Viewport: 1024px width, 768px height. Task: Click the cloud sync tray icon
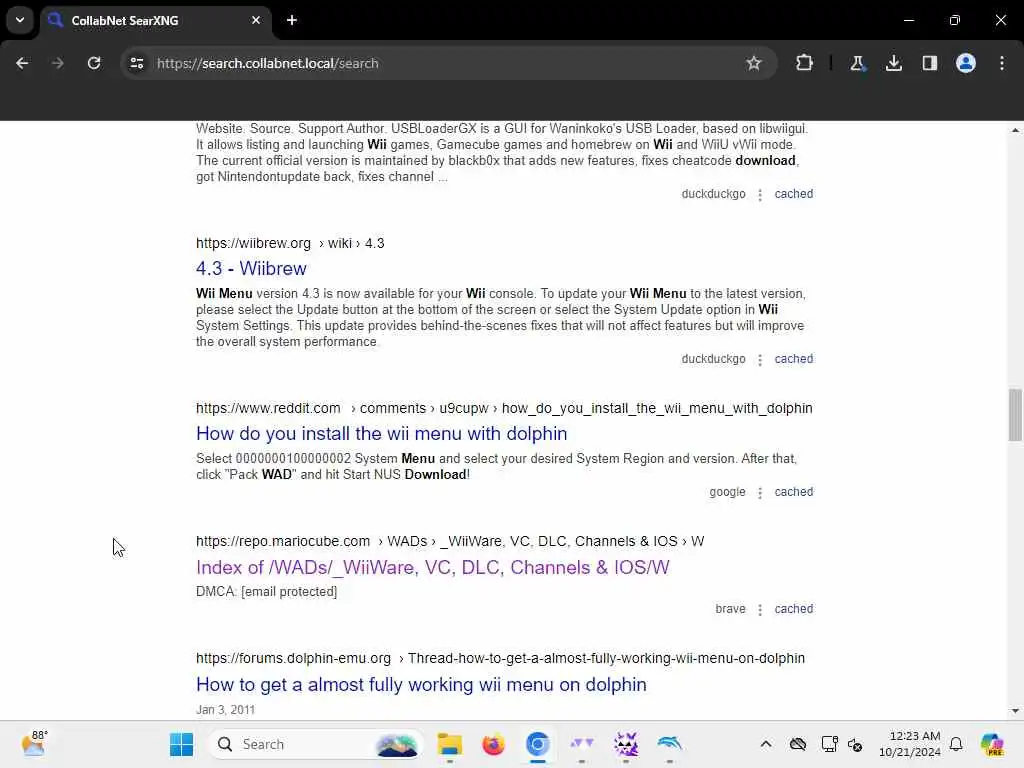click(798, 744)
